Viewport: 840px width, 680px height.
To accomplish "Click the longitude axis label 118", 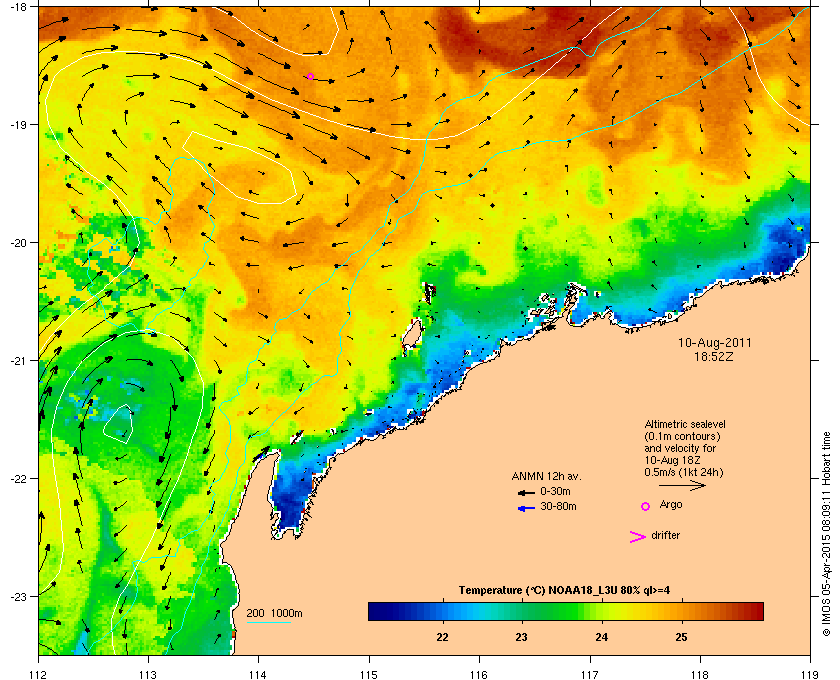I will point(700,674).
